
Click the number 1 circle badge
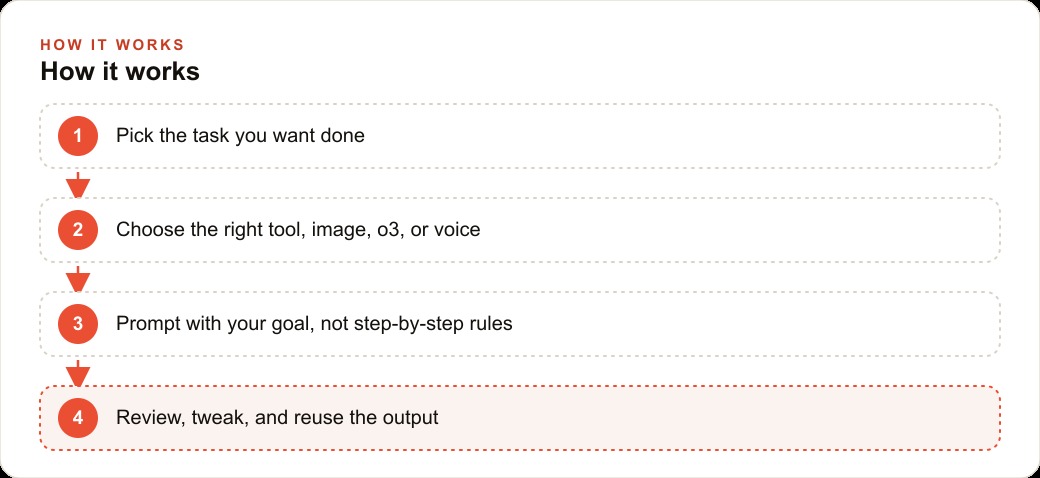pyautogui.click(x=78, y=136)
